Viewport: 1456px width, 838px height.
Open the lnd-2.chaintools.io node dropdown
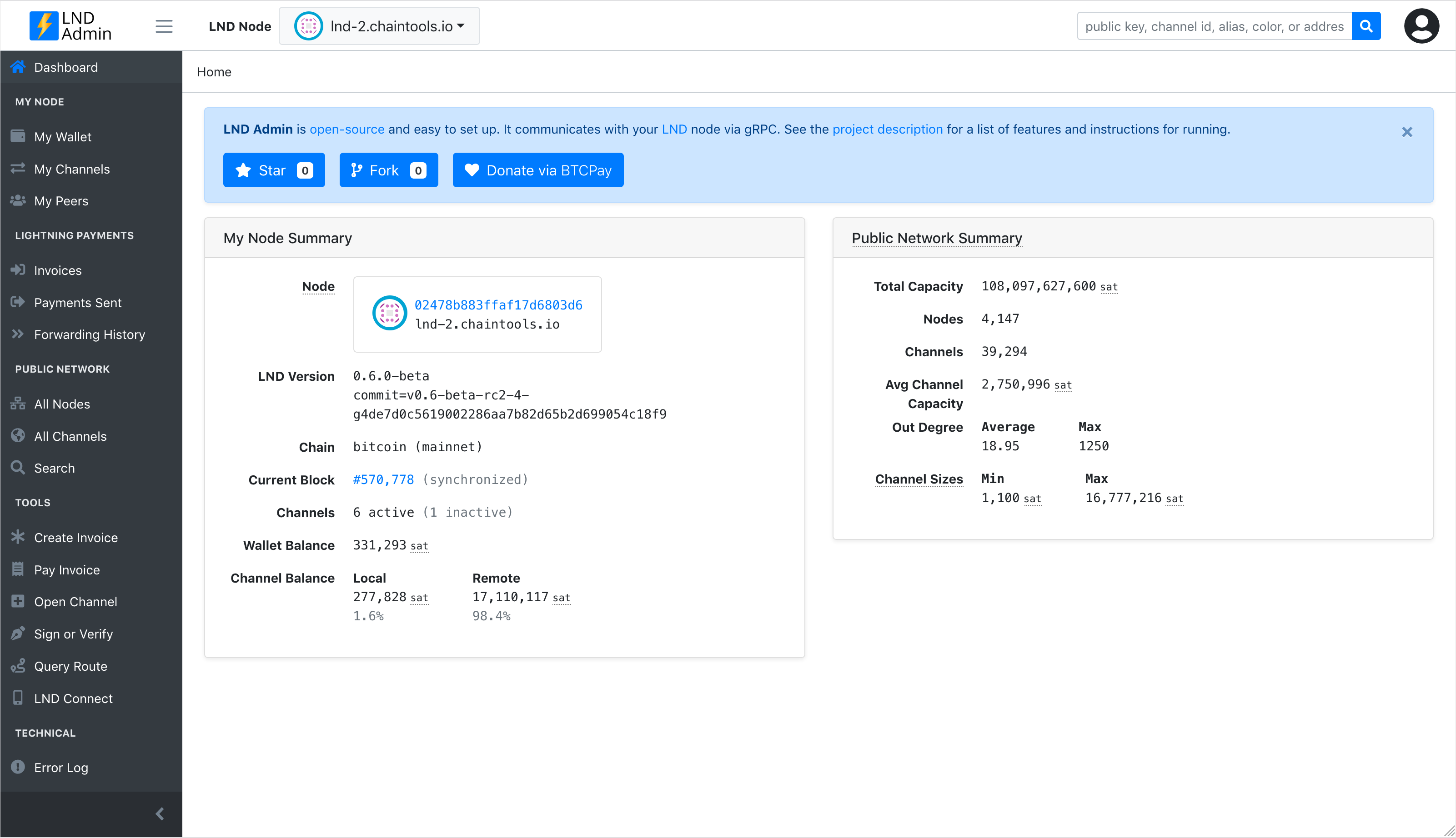click(379, 26)
